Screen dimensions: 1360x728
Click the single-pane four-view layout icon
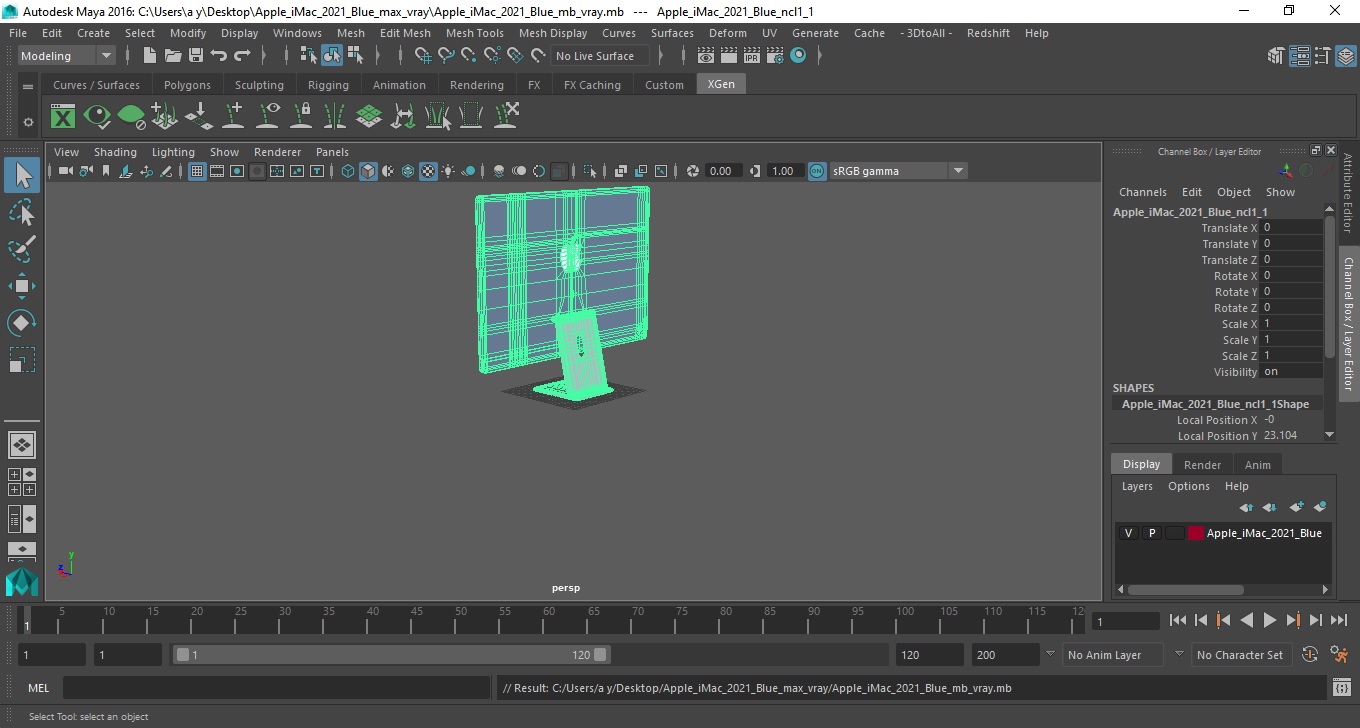pos(22,445)
